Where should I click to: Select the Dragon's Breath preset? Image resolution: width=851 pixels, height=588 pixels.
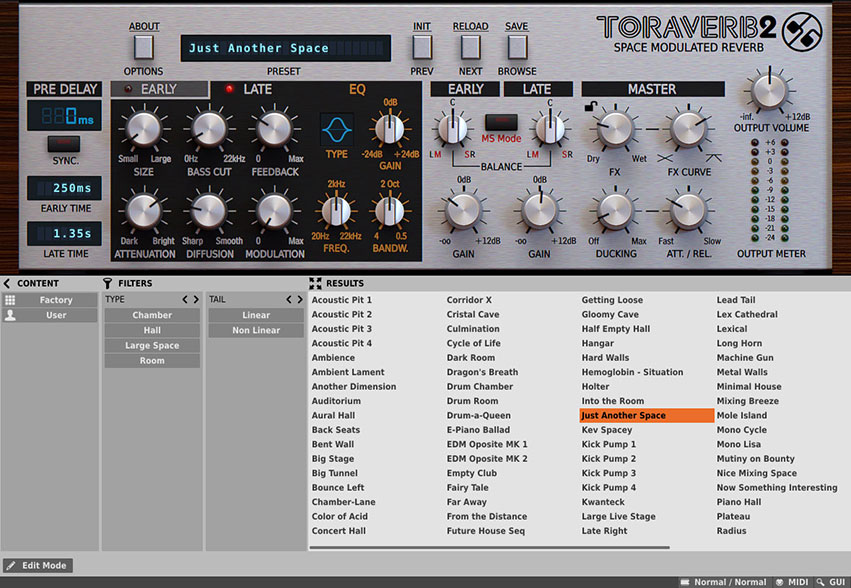click(482, 372)
